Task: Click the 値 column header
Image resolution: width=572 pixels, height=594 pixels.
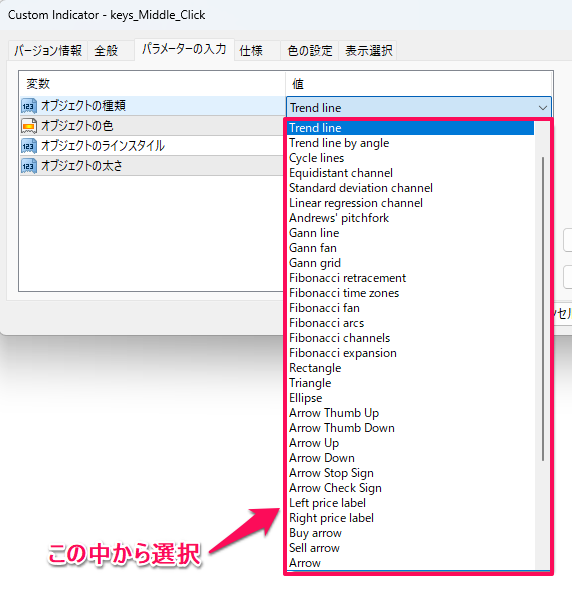Action: click(419, 84)
